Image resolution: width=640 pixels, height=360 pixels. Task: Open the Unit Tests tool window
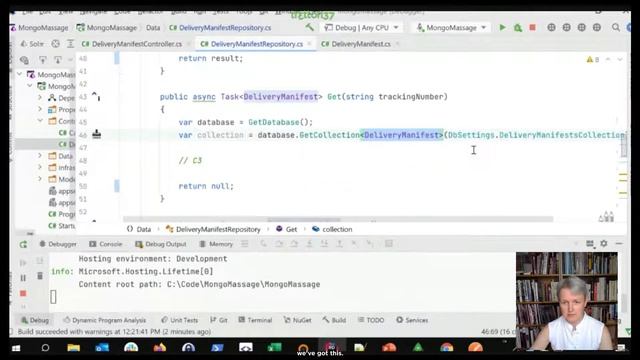click(x=180, y=320)
